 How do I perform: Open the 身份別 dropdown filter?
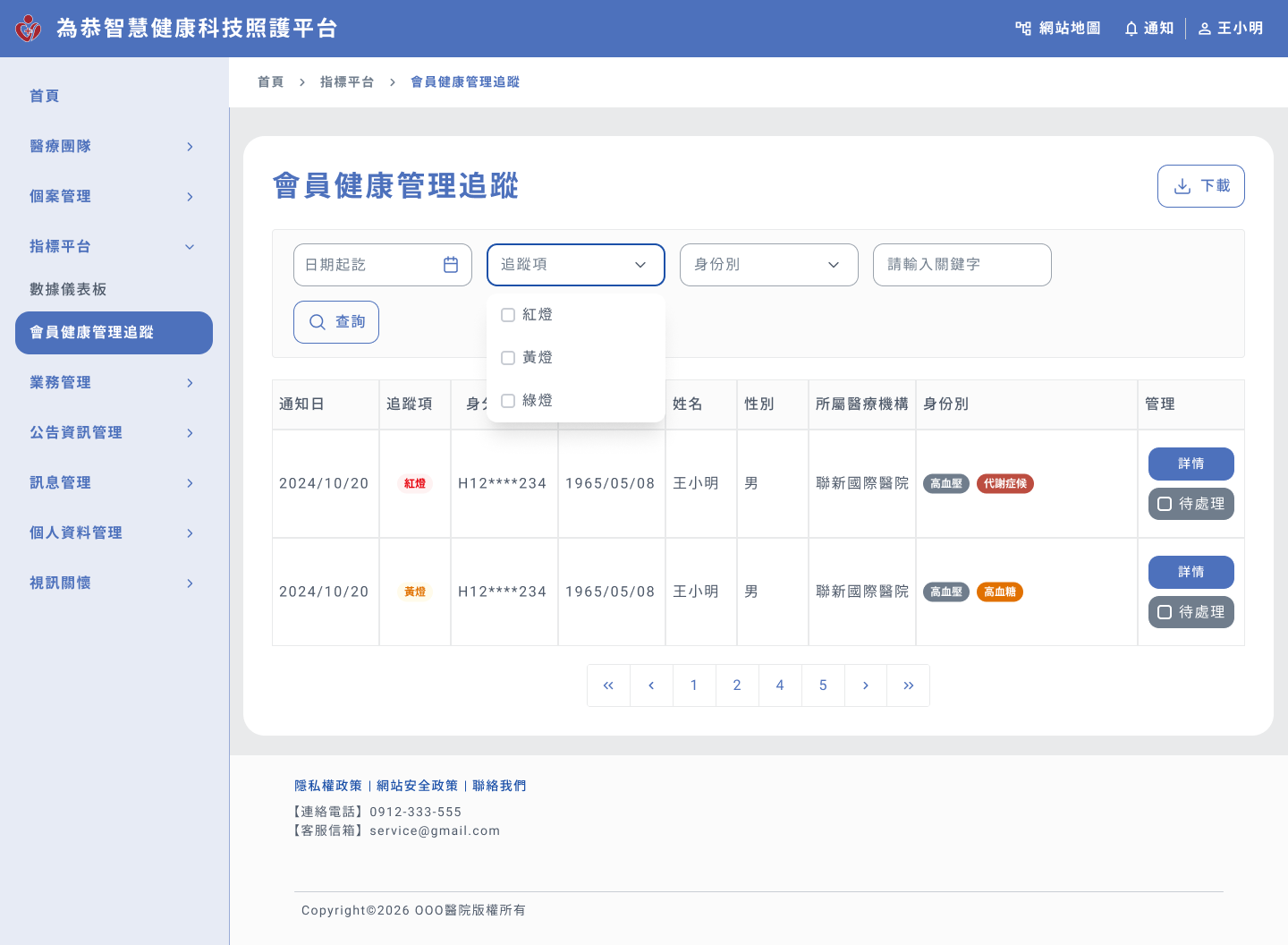(768, 265)
